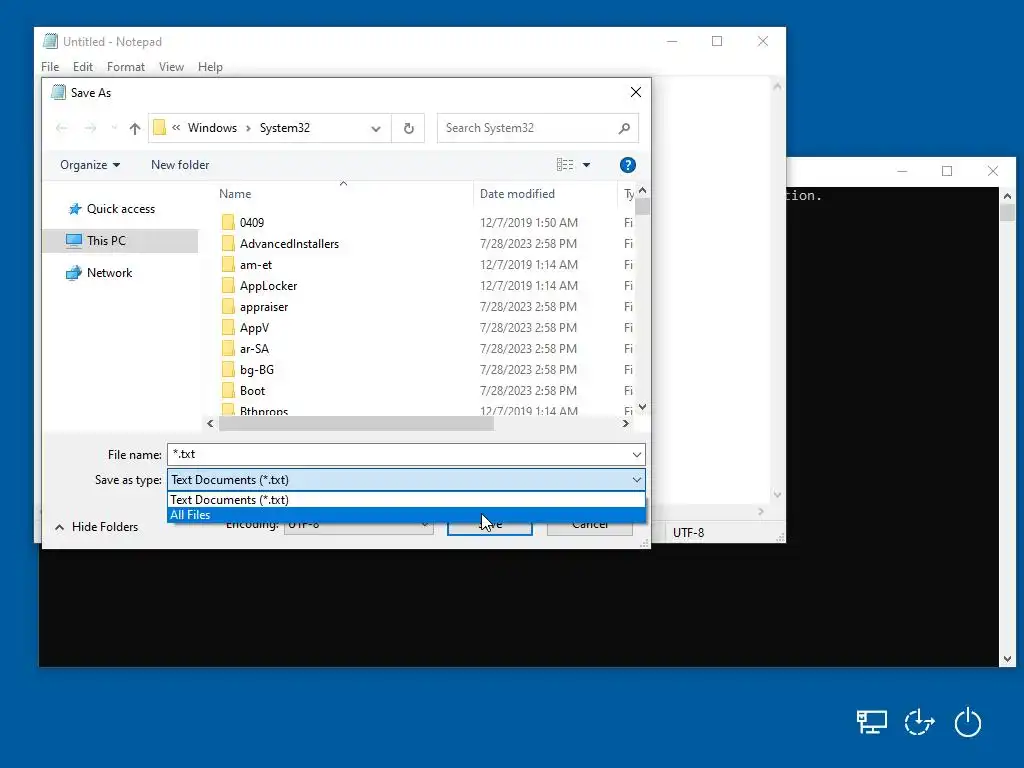Image resolution: width=1024 pixels, height=768 pixels.
Task: Open the Ease of Access icon
Action: 920,722
